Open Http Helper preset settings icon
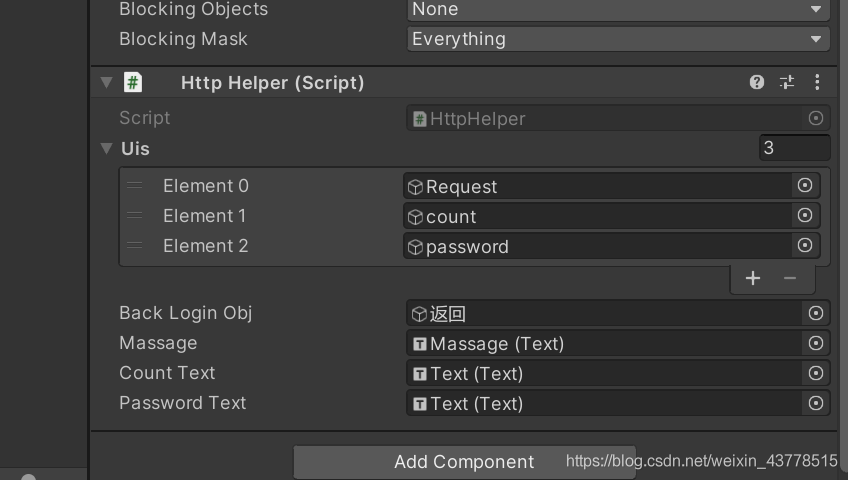Image resolution: width=848 pixels, height=480 pixels. (x=787, y=83)
